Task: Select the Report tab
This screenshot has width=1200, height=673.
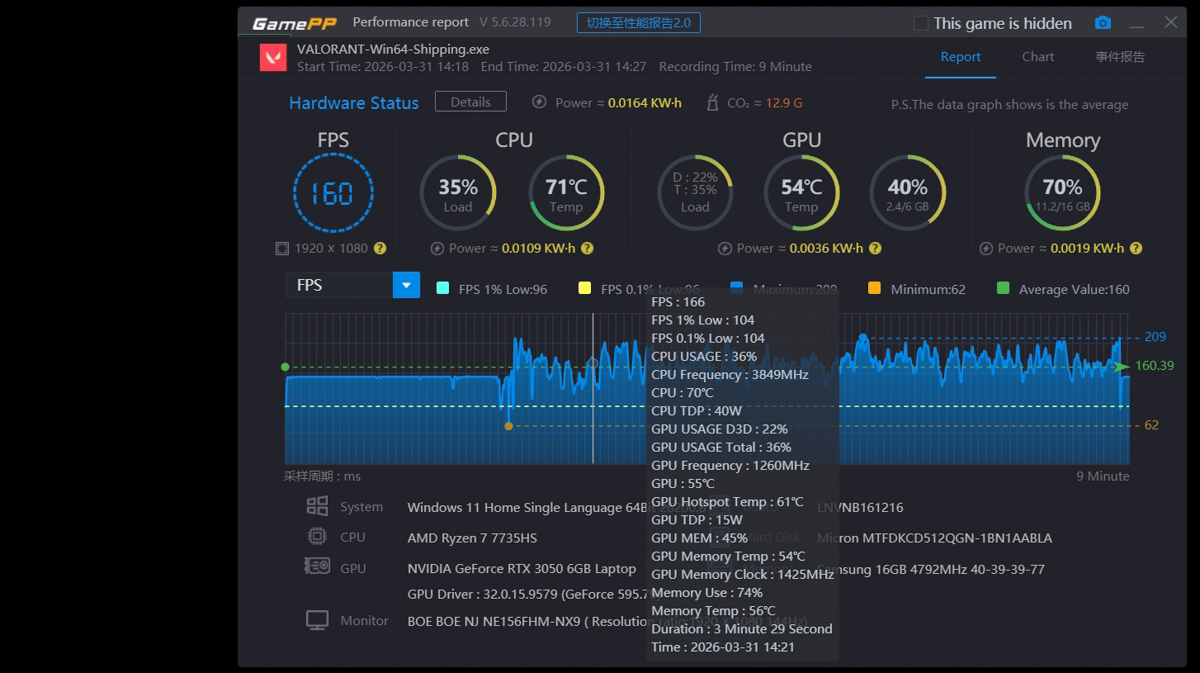Action: click(x=960, y=57)
